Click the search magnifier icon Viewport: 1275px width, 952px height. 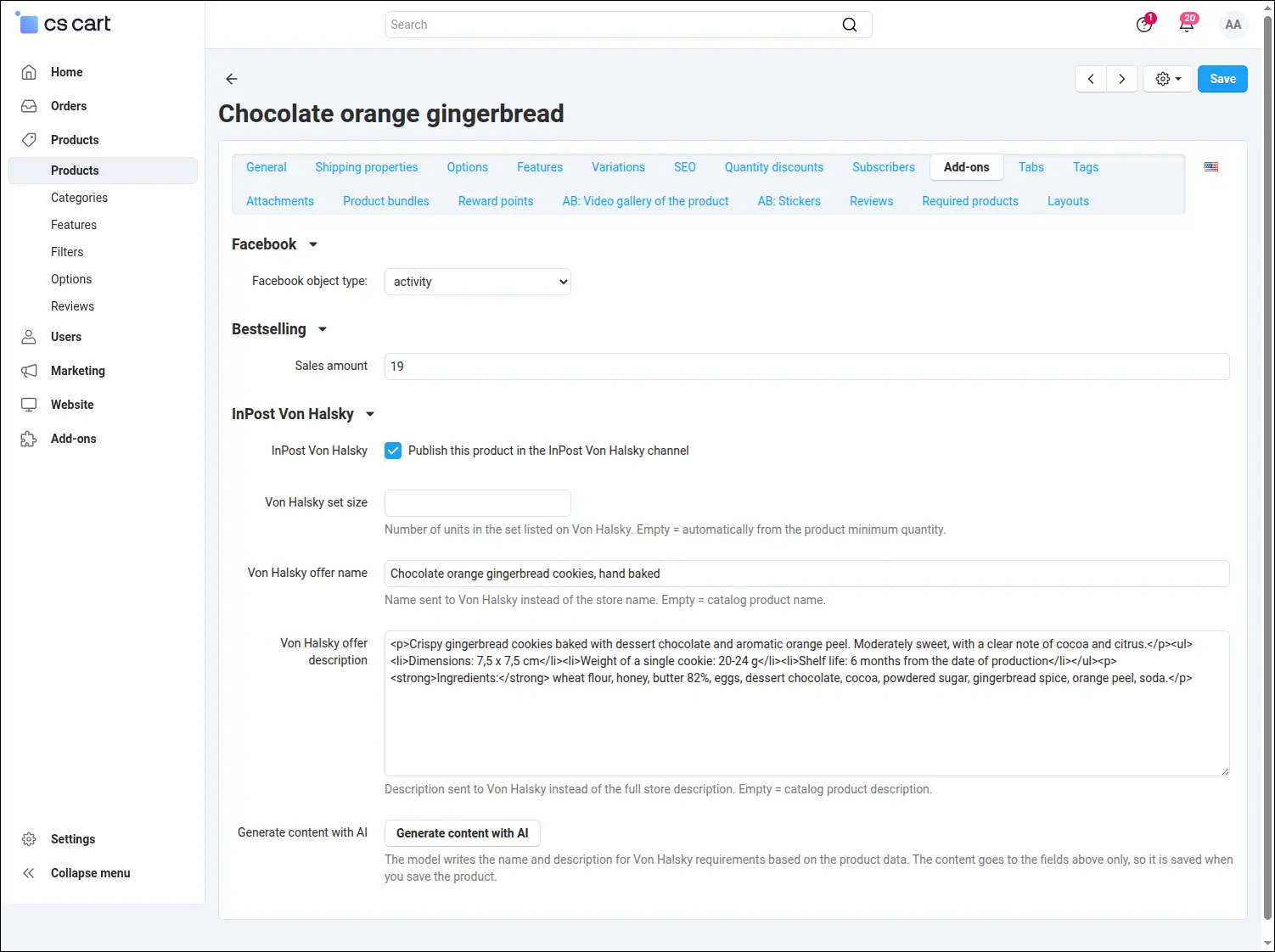click(850, 25)
